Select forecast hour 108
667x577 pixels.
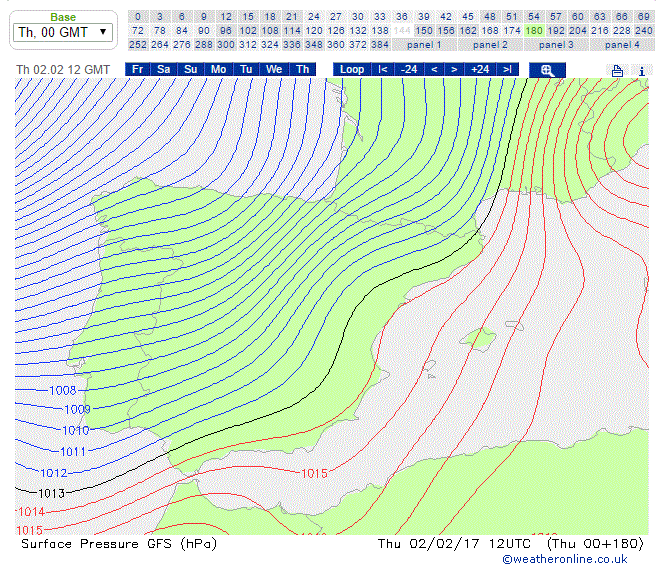270,31
